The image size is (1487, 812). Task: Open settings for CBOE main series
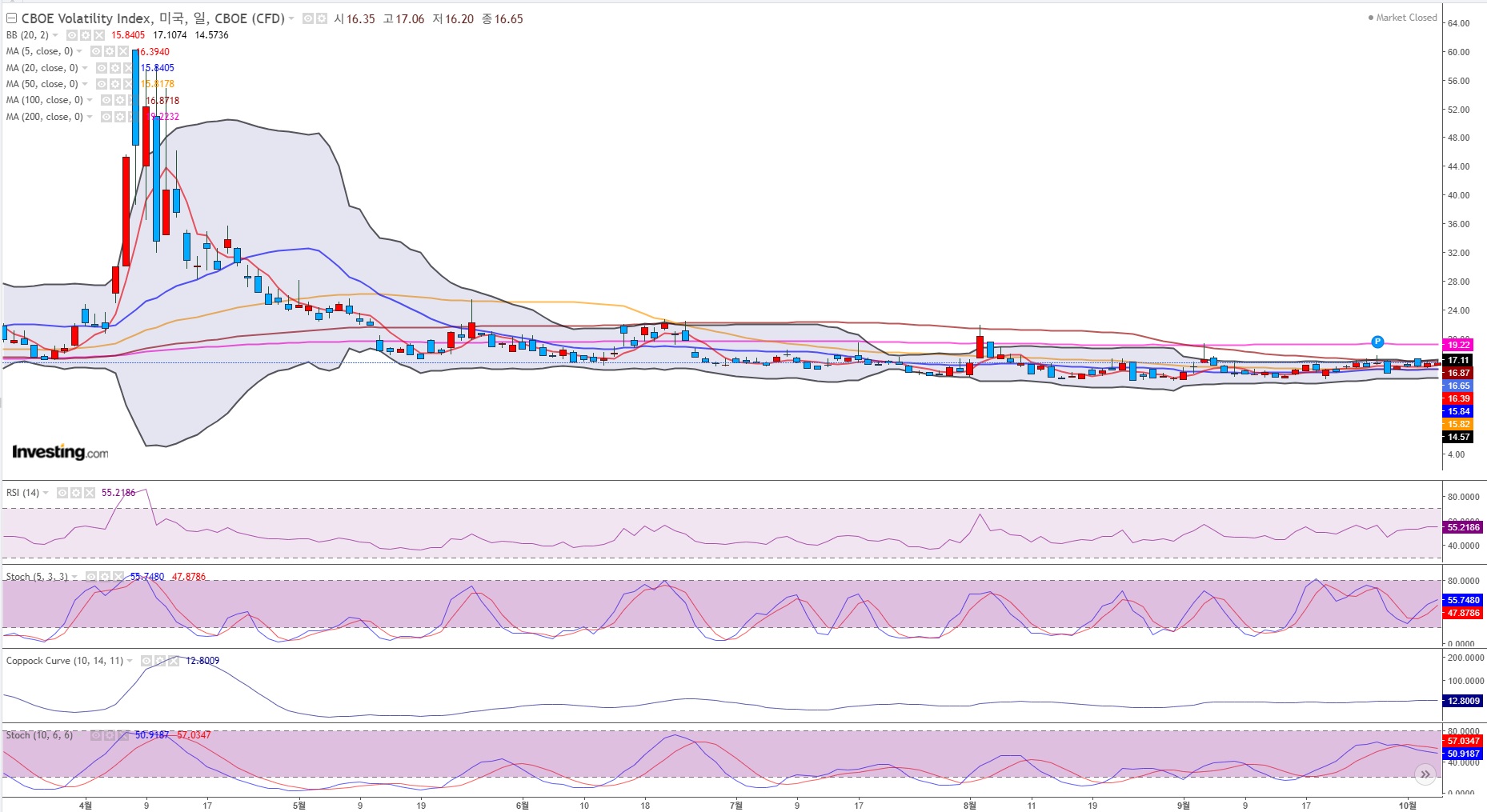point(321,18)
